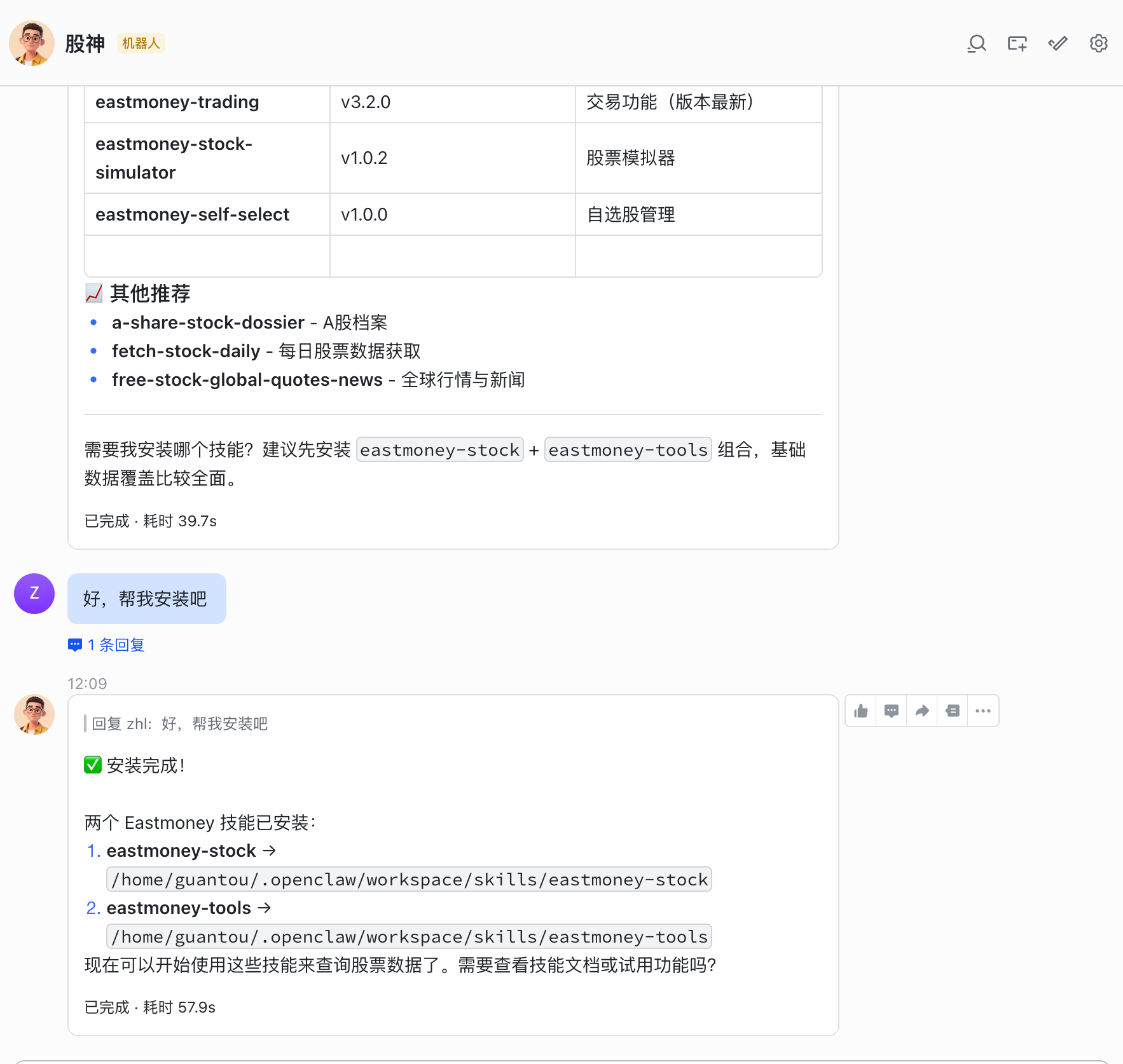Click the 股神 chat title

point(85,43)
